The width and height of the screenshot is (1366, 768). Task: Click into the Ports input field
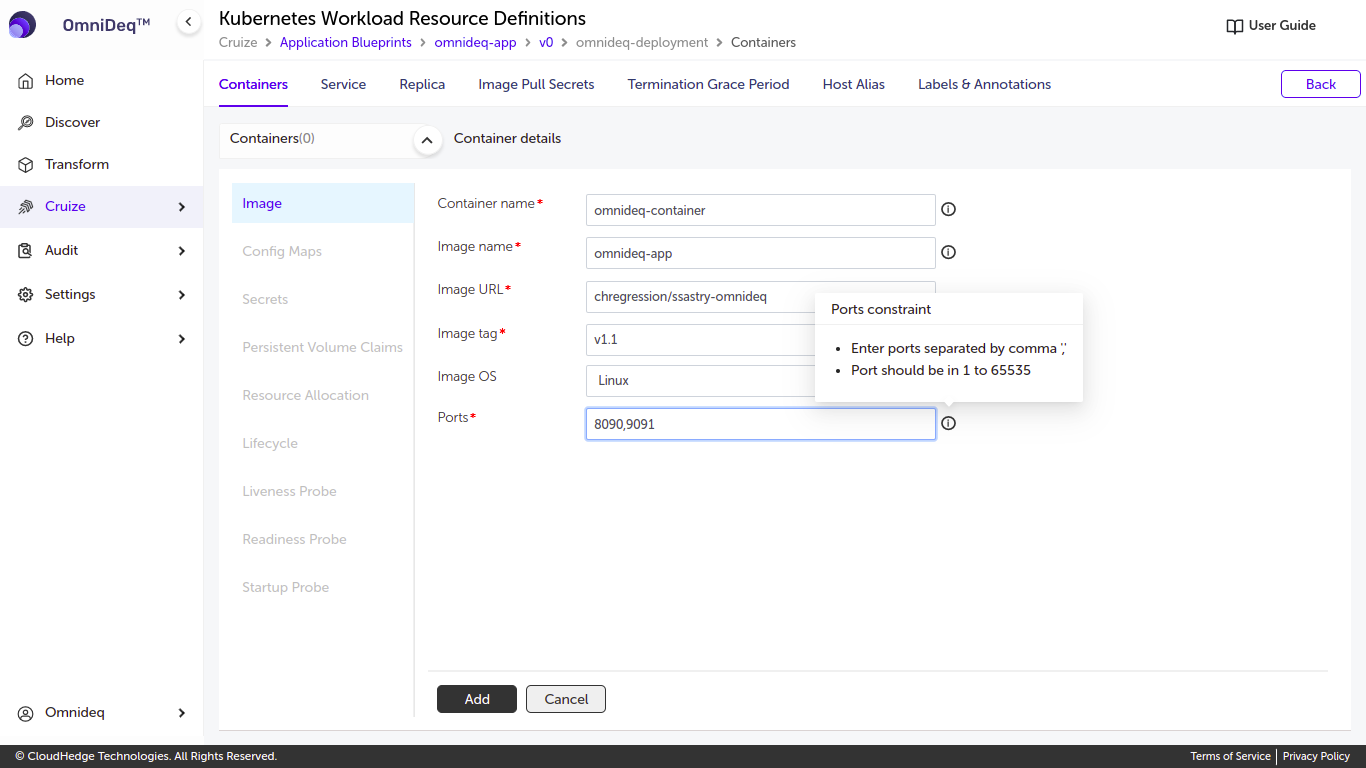(x=760, y=424)
